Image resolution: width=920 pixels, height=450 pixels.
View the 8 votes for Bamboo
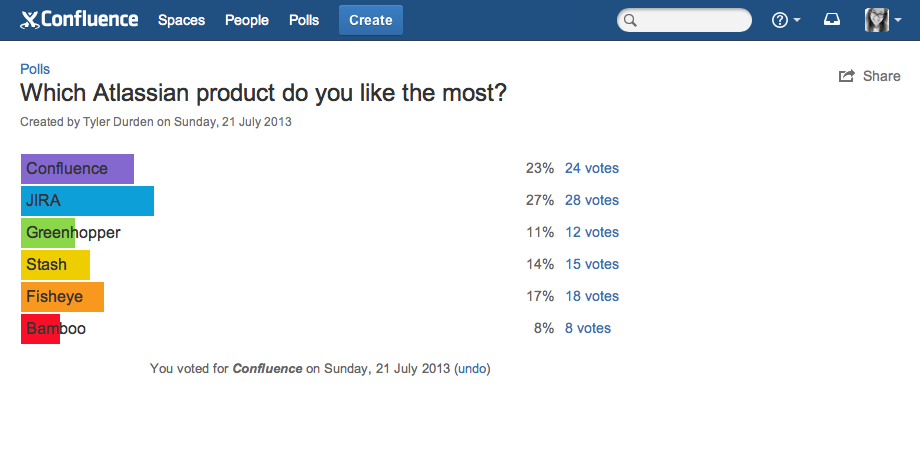(588, 328)
